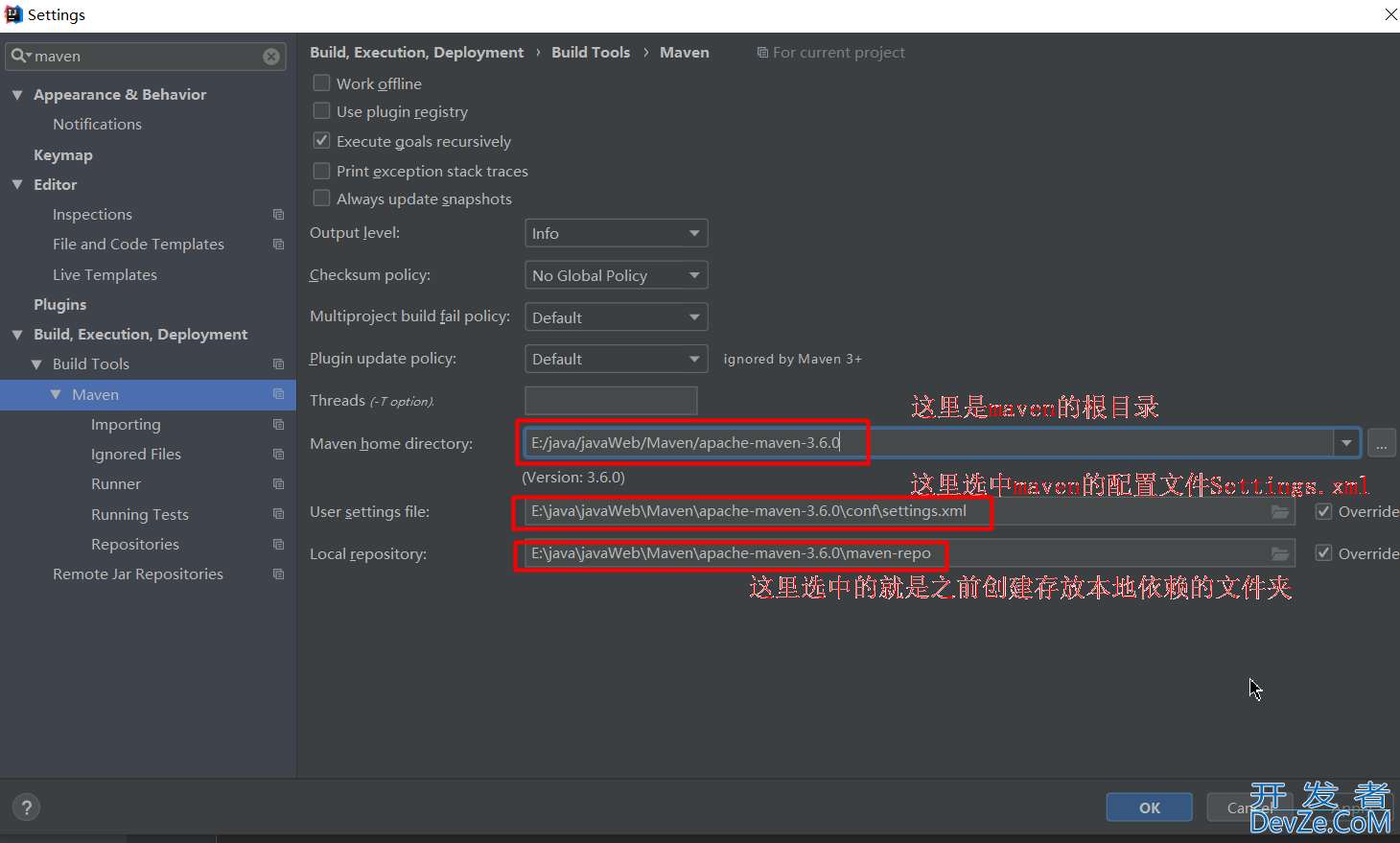Select Repositories under Maven
Image resolution: width=1400 pixels, height=843 pixels.
tap(135, 544)
